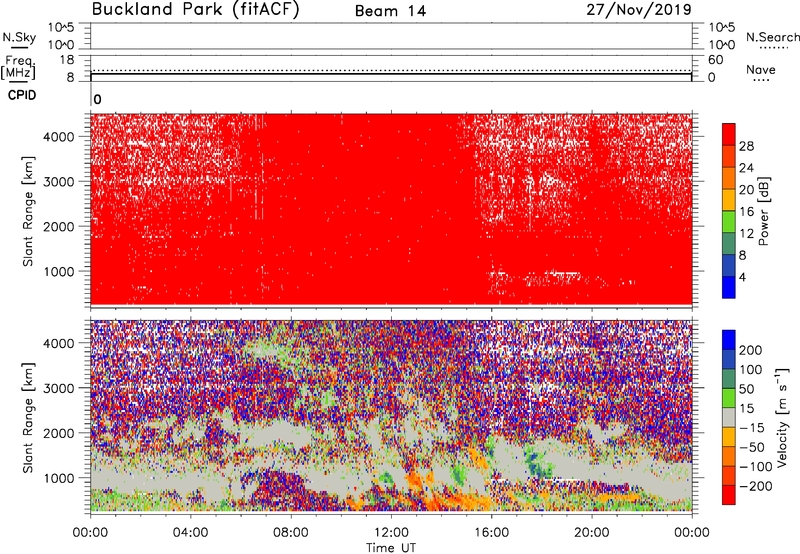Click the date 27/Nov/2019
This screenshot has height=554, width=800.
point(639,10)
